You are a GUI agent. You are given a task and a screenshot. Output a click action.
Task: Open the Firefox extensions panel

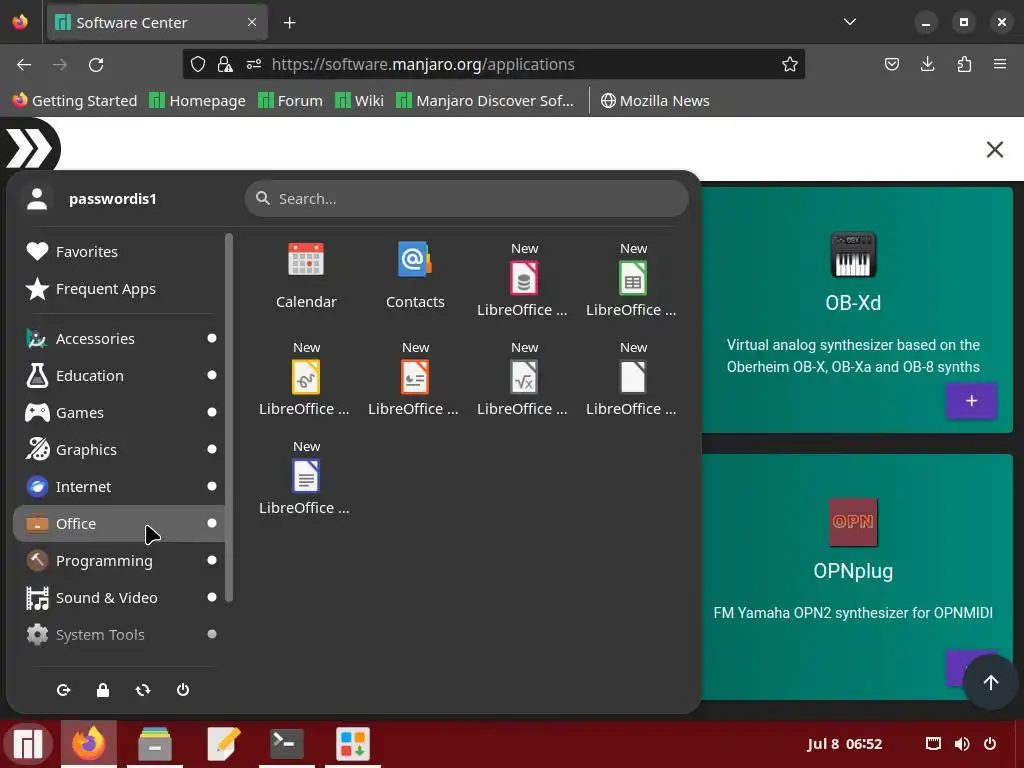click(964, 64)
